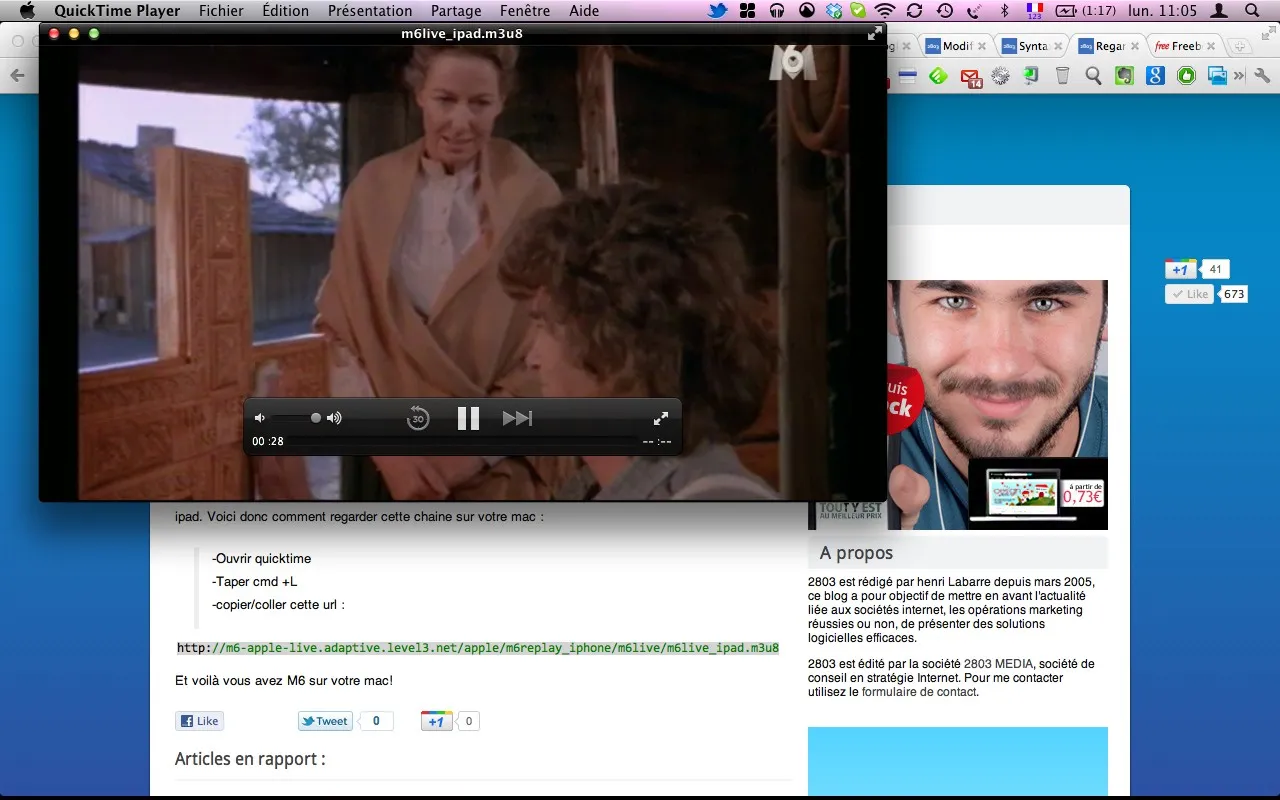Click the QuickTime playback progress bar
Screen dimensions: 1280x800
[x=462, y=441]
